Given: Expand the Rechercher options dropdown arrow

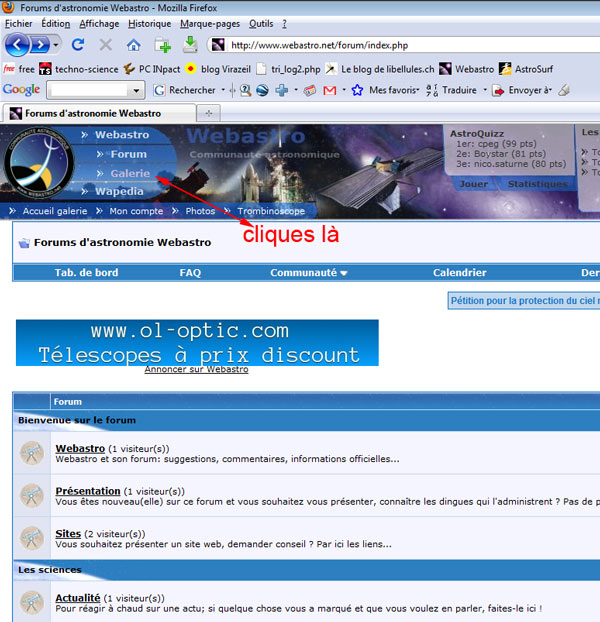Looking at the screenshot, I should 223,90.
